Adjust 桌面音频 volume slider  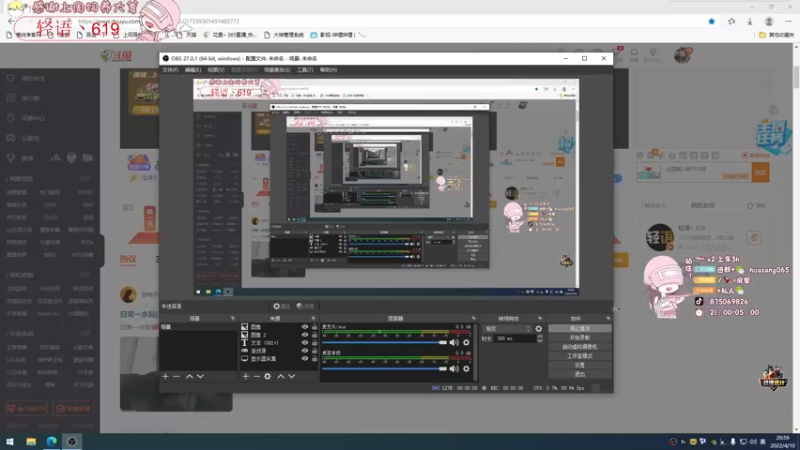click(x=384, y=368)
